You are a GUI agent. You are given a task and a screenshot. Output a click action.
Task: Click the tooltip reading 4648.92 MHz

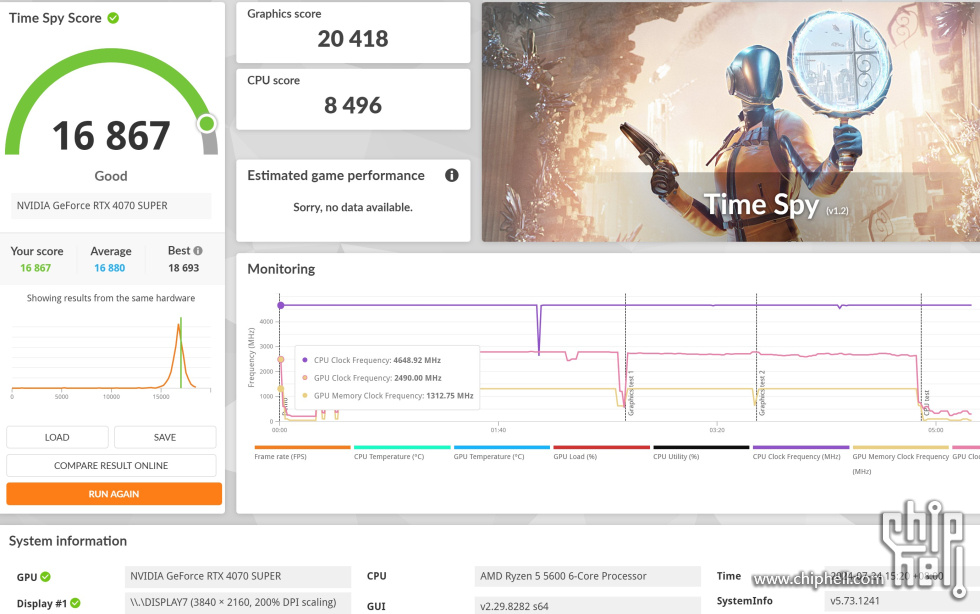coord(417,360)
